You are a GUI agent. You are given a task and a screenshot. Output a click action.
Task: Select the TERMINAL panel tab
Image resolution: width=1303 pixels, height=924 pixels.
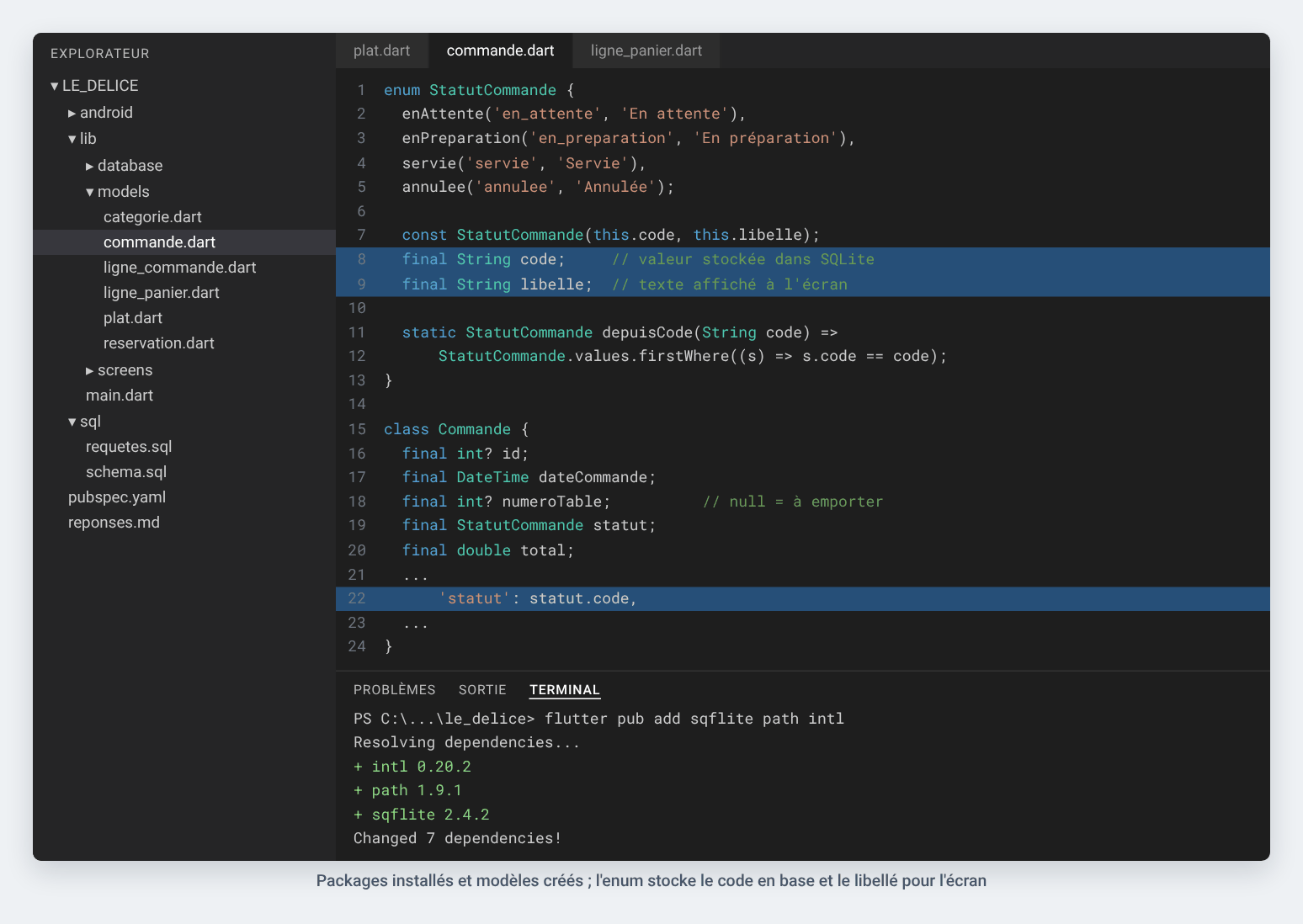(565, 690)
